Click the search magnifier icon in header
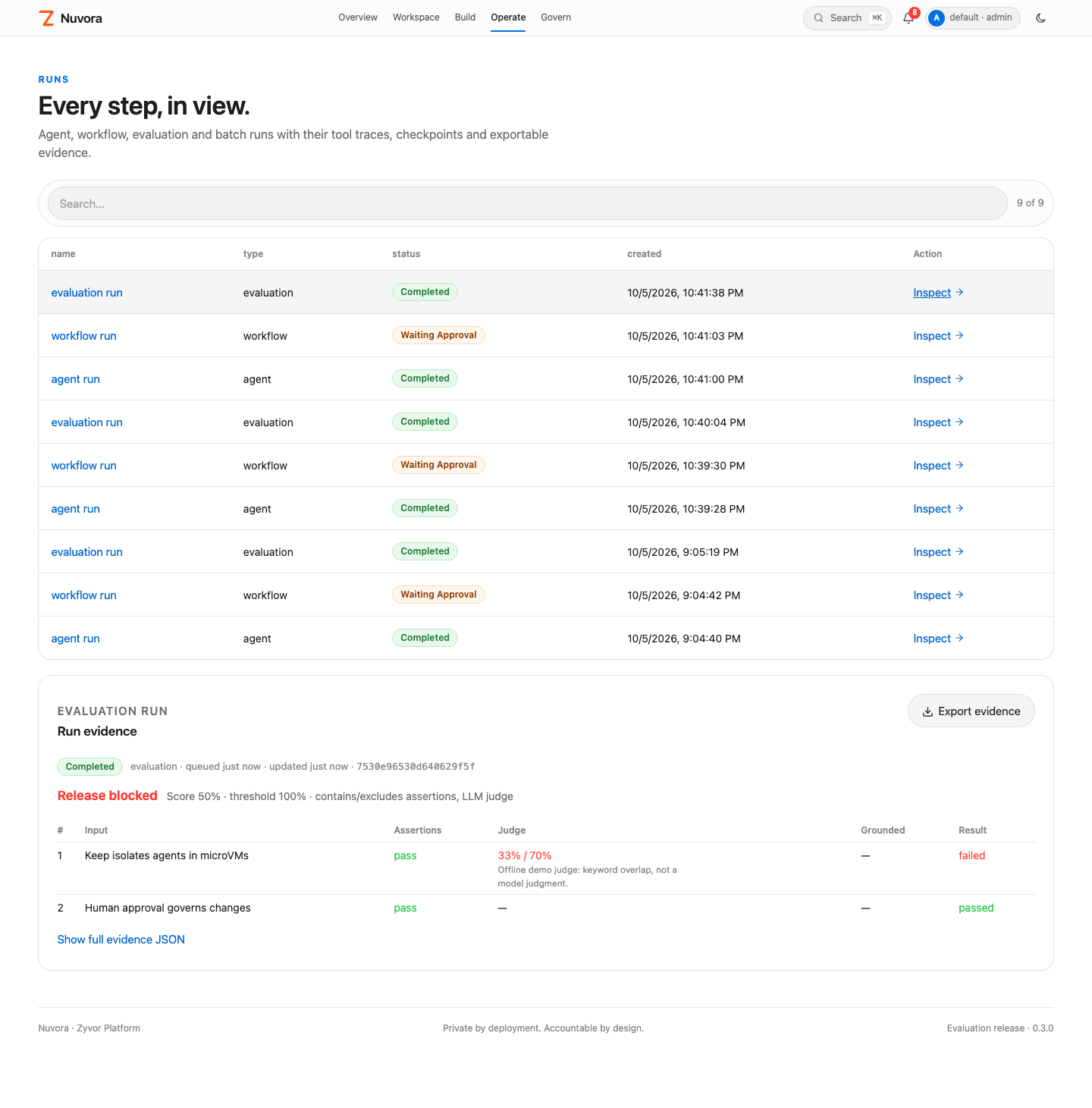This screenshot has height=1108, width=1092. pos(818,18)
